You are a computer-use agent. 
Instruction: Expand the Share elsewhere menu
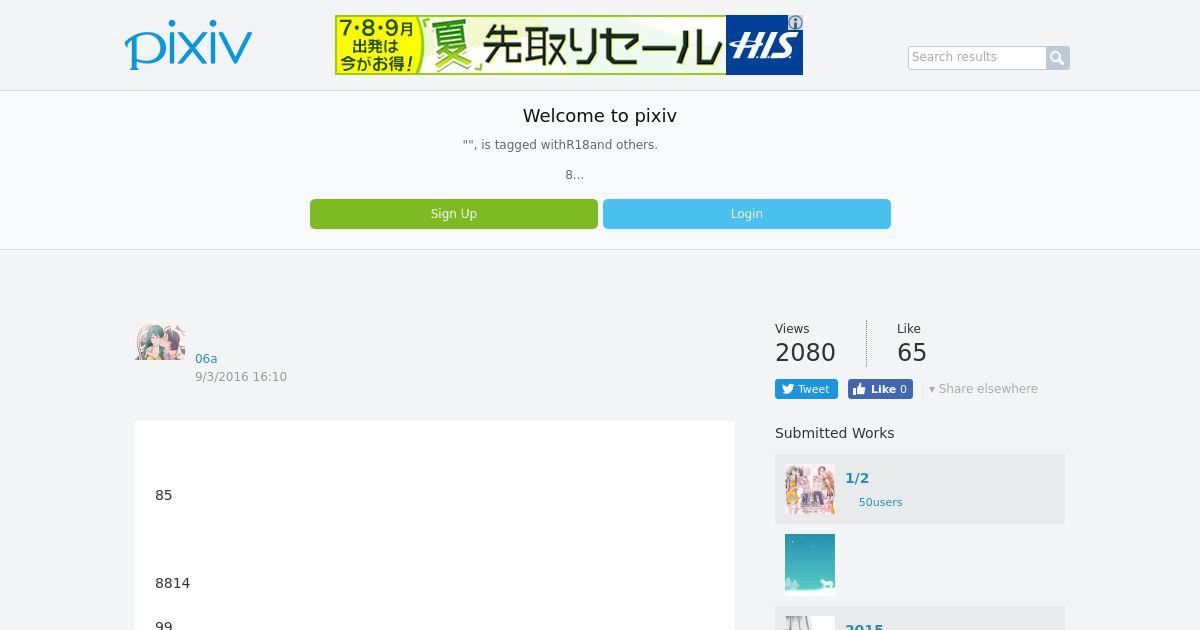pyautogui.click(x=983, y=389)
